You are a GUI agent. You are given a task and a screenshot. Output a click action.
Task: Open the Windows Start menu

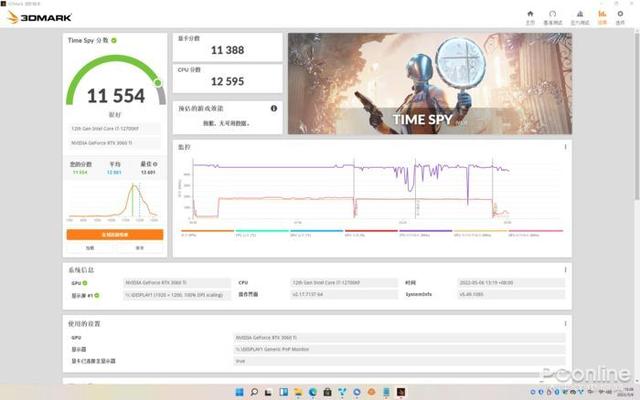point(240,392)
